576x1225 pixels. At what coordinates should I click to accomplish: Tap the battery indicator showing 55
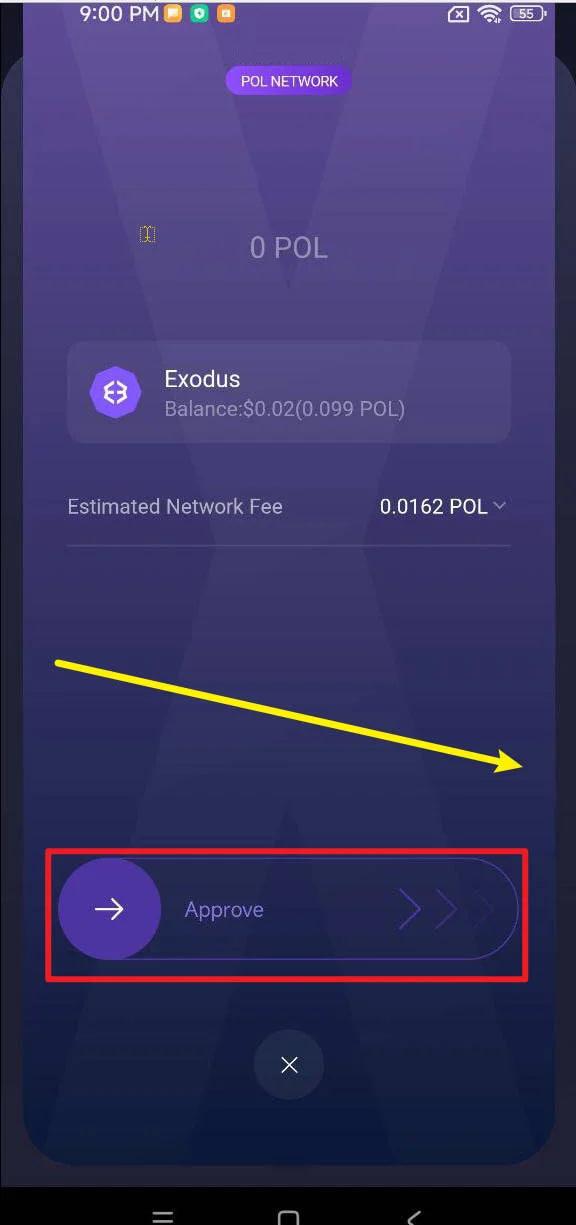[x=525, y=14]
